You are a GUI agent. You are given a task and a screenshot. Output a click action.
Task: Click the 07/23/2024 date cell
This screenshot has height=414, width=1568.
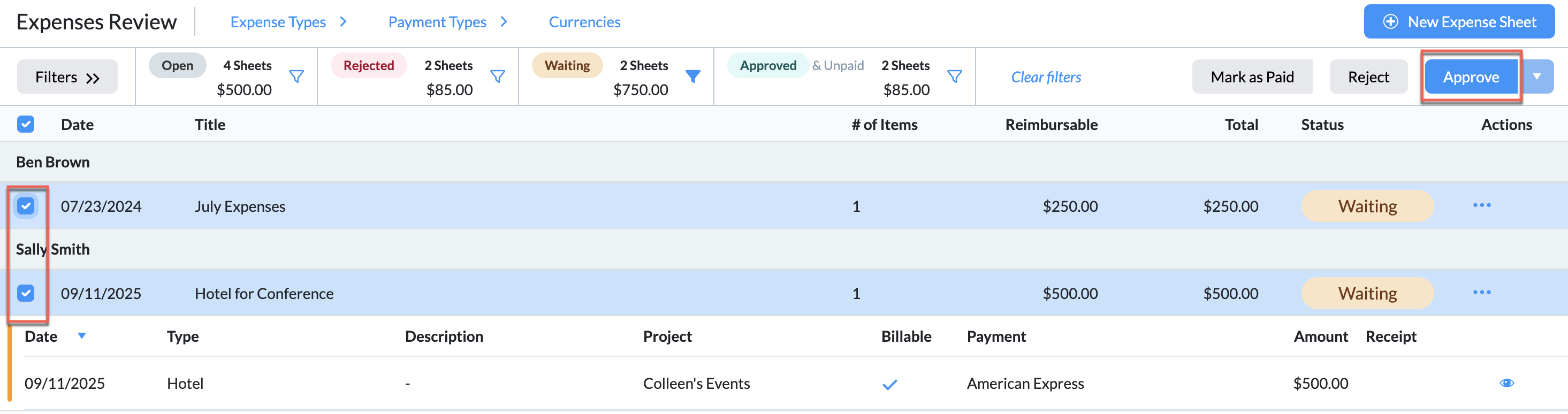(101, 206)
